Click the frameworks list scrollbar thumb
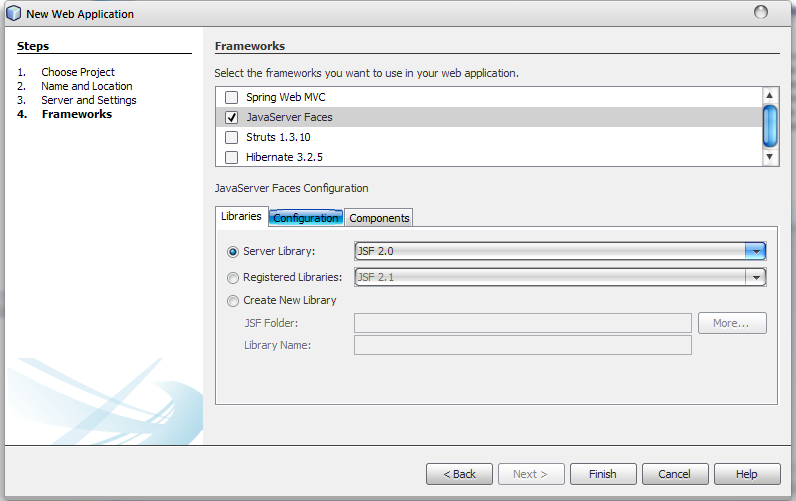This screenshot has height=501, width=796. click(770, 125)
